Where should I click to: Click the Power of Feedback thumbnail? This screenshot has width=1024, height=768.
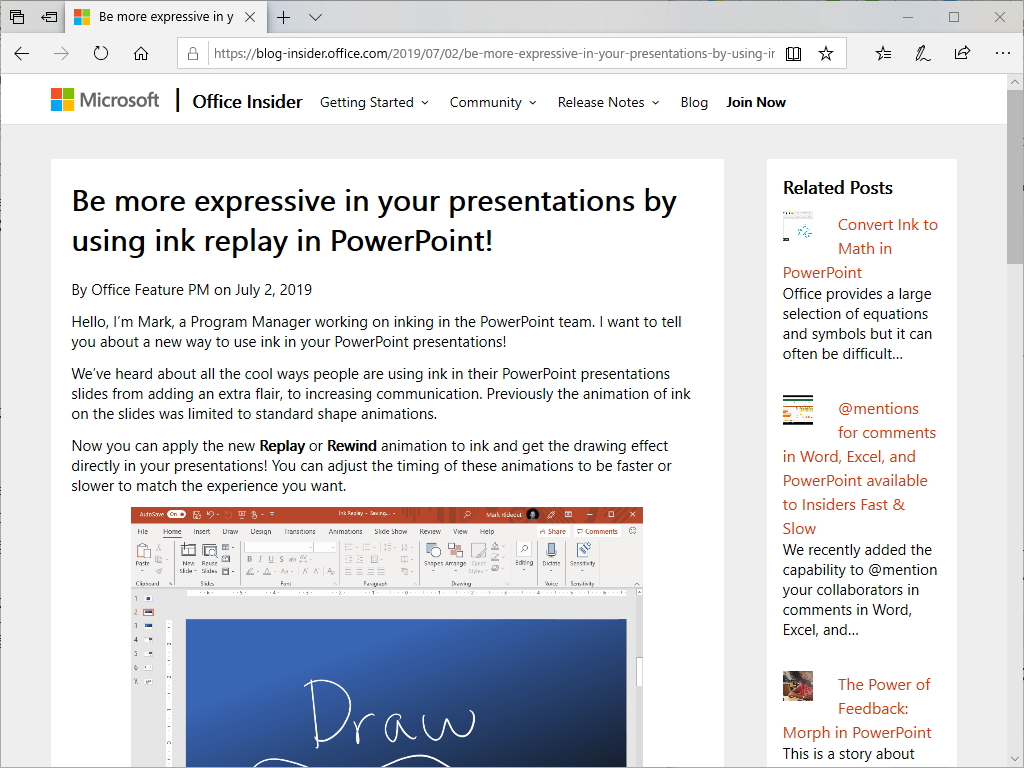(x=798, y=686)
